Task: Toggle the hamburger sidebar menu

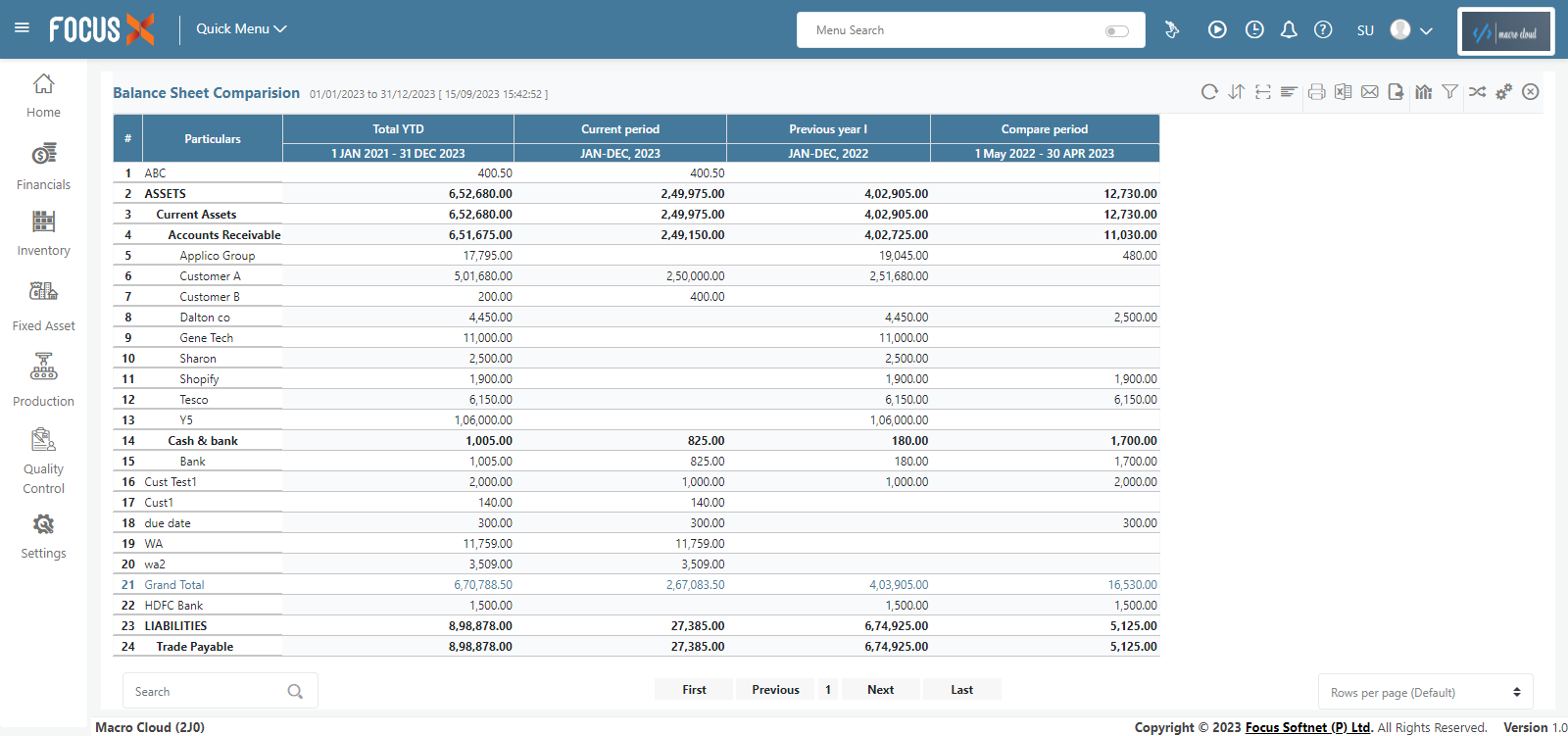Action: pyautogui.click(x=22, y=28)
